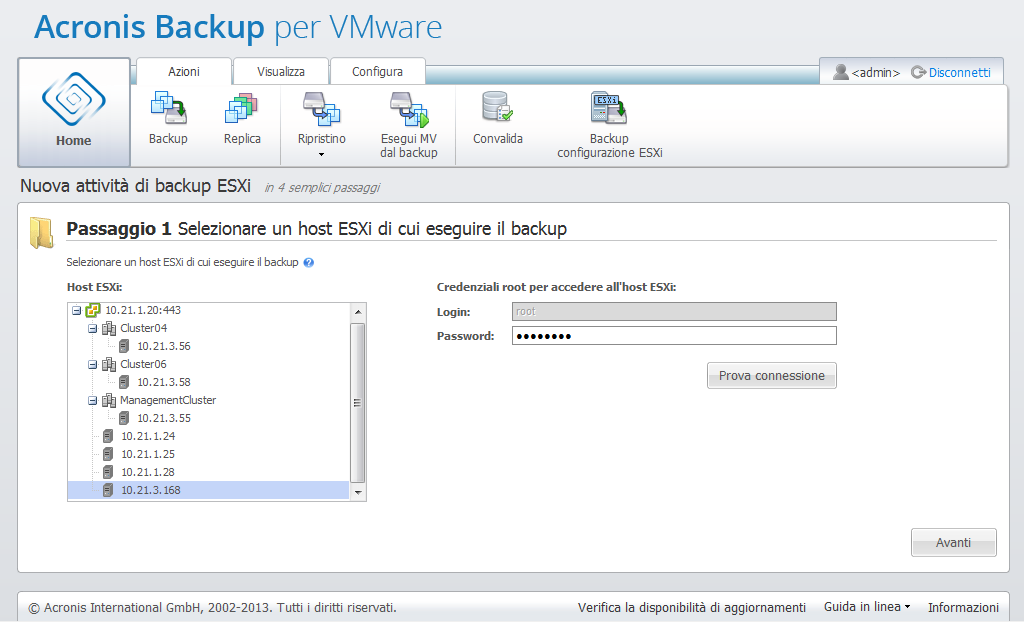The width and height of the screenshot is (1024, 622).
Task: Open Verifica la disponibilità di aggiornamenti link
Action: tap(692, 608)
